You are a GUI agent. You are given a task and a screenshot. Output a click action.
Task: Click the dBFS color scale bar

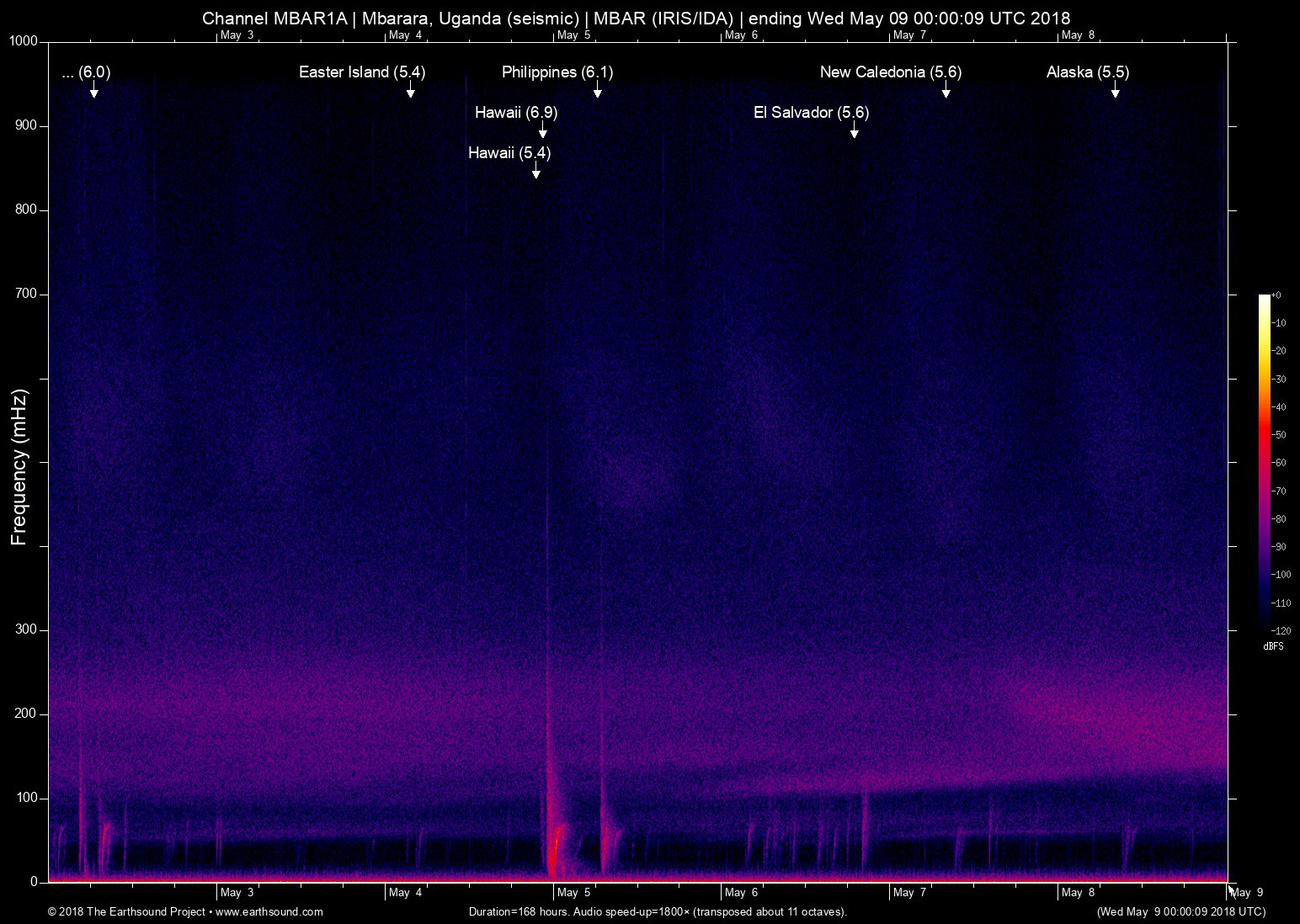coord(1264,461)
